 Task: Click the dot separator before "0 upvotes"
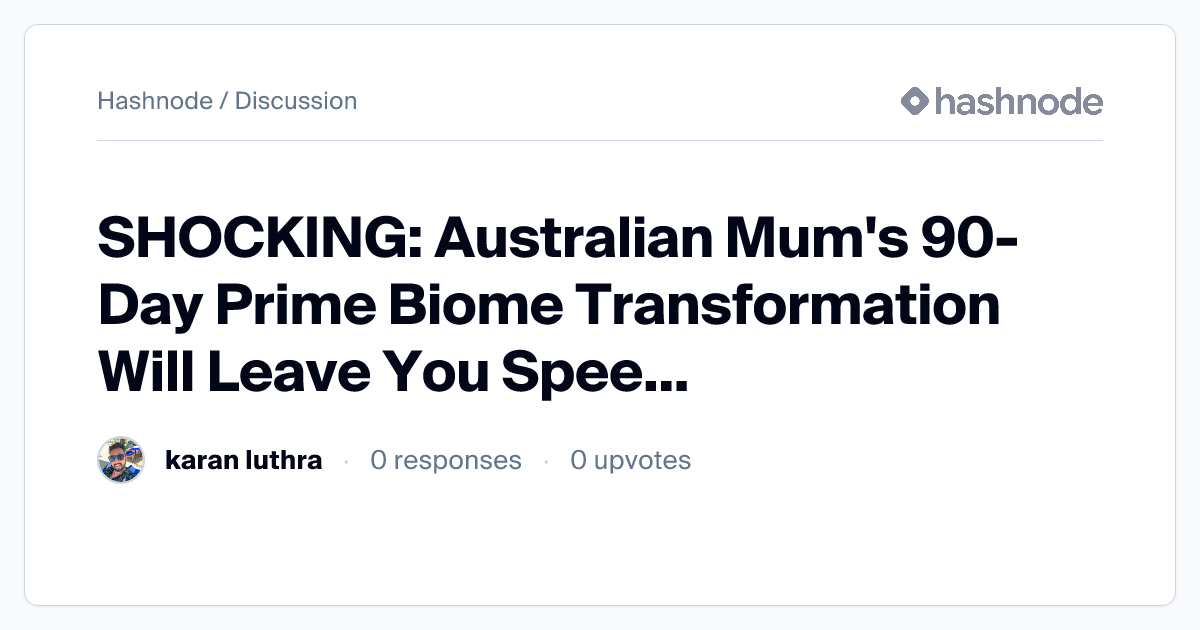(x=546, y=461)
